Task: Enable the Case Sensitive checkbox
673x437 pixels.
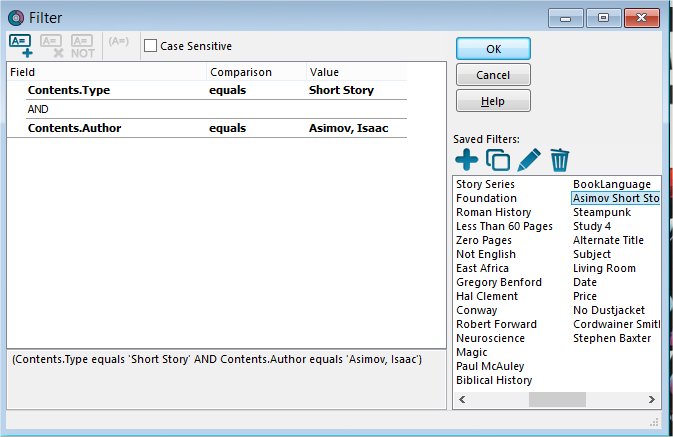Action: 150,46
